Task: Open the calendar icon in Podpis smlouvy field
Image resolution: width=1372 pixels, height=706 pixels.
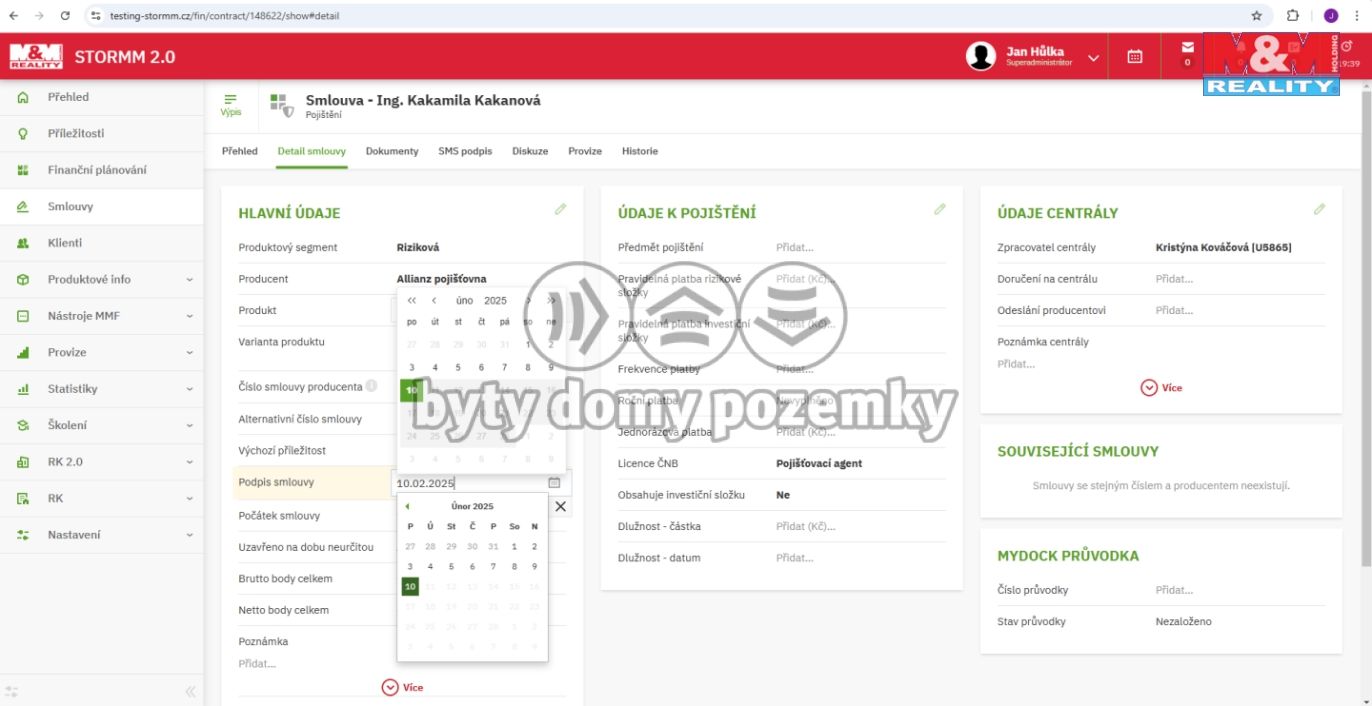Action: coord(556,482)
